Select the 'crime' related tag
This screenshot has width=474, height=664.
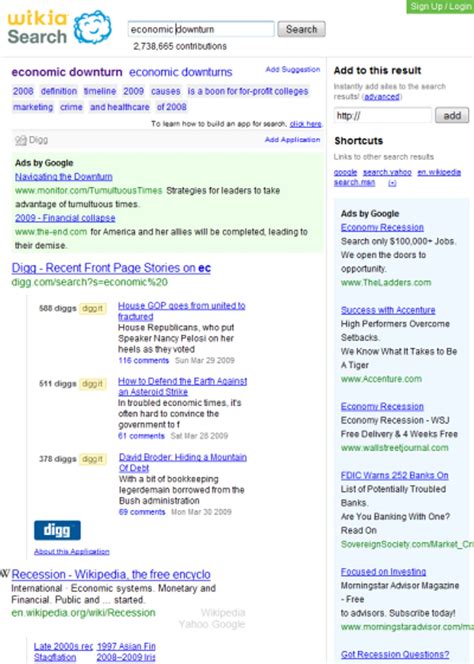pyautogui.click(x=71, y=107)
